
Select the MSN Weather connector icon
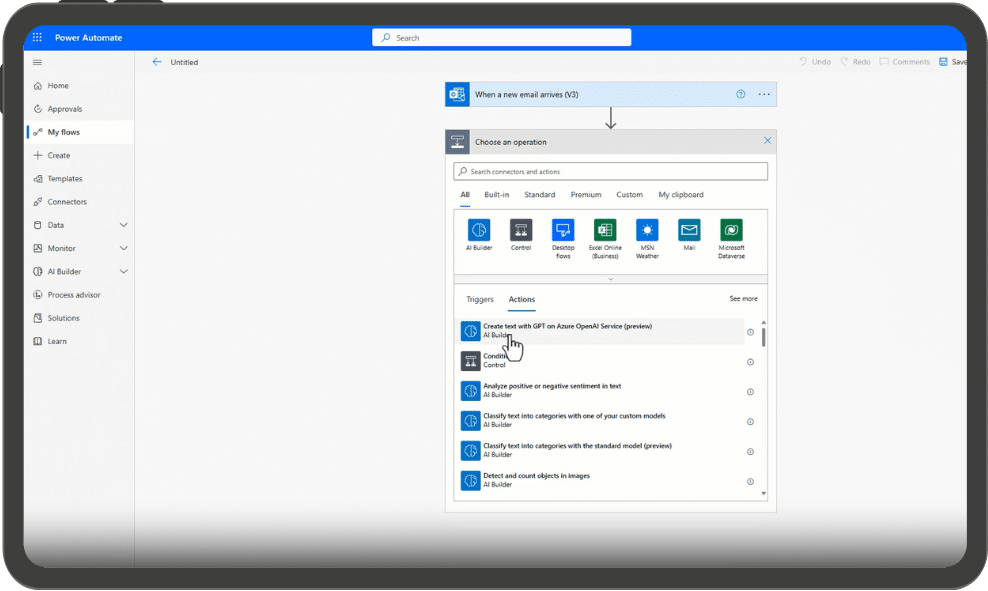(647, 230)
